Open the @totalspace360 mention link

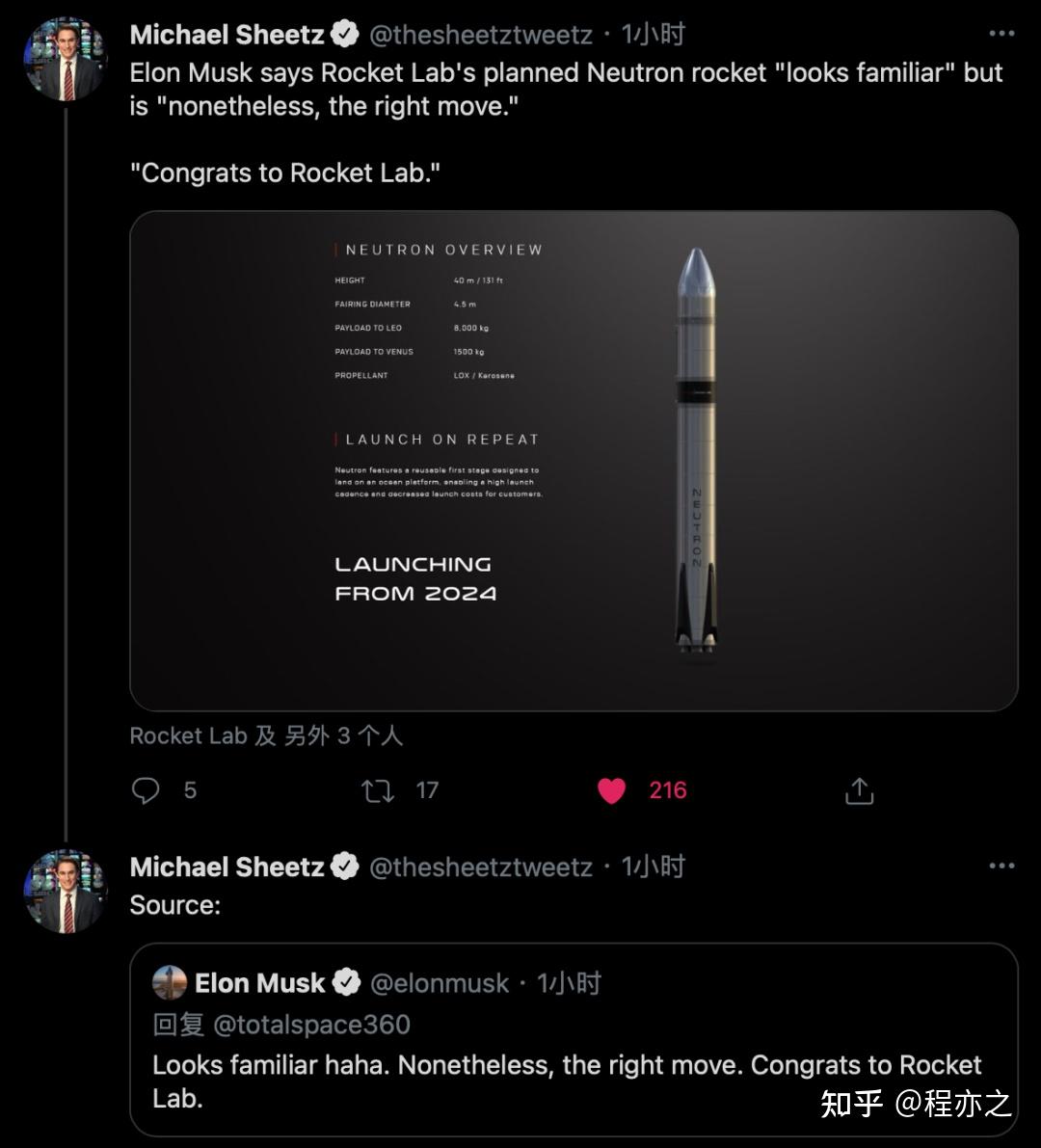pyautogui.click(x=311, y=1024)
